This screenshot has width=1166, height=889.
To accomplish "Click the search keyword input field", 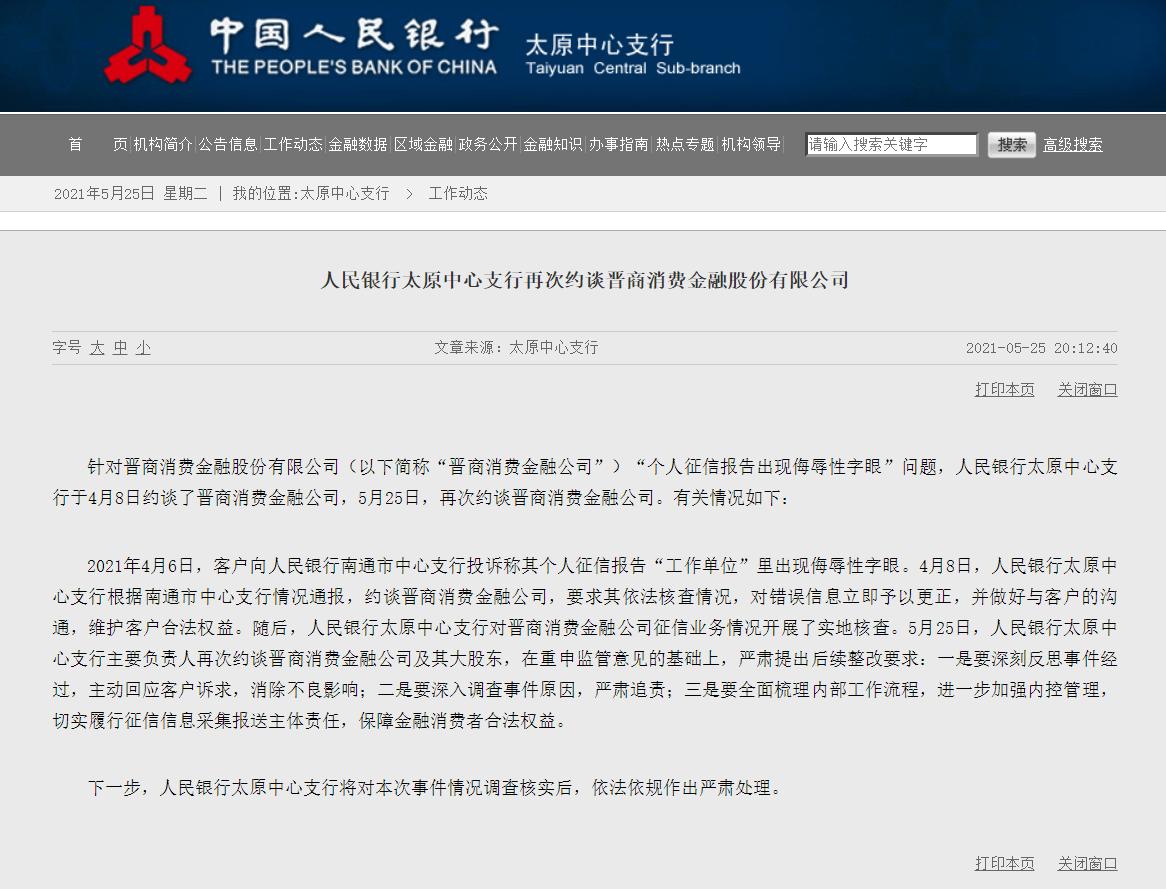I will click(x=890, y=144).
